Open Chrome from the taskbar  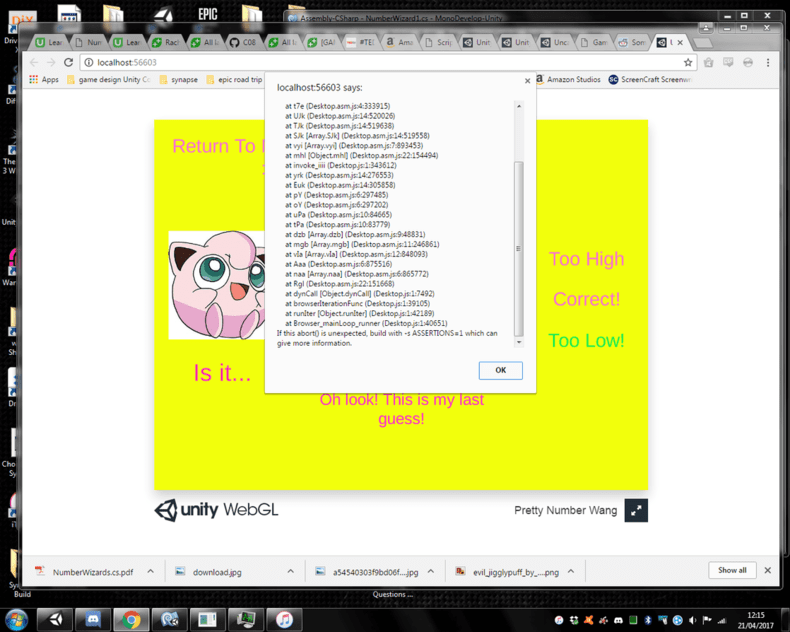pos(131,619)
